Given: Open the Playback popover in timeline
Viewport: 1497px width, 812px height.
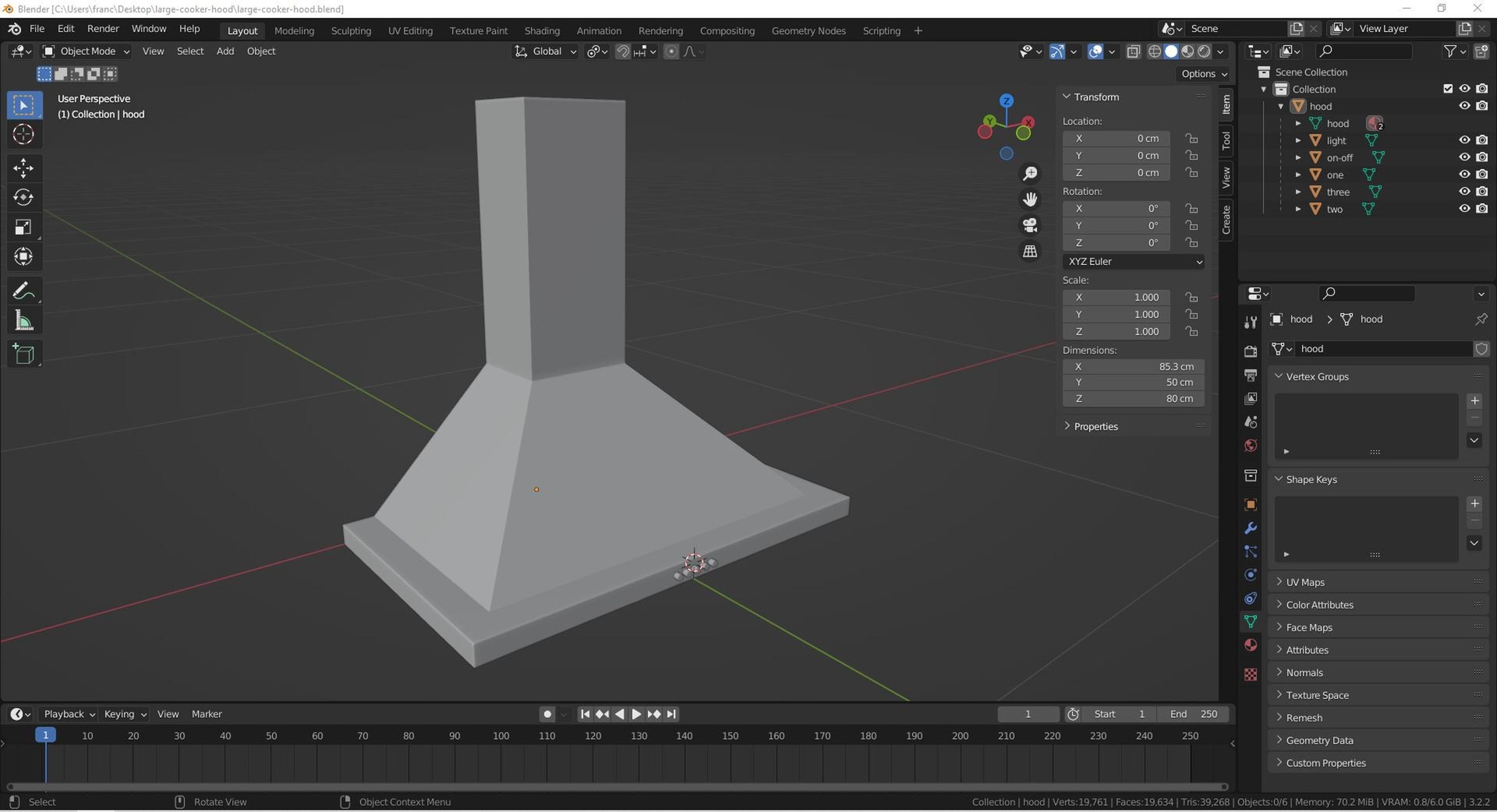Looking at the screenshot, I should [69, 714].
